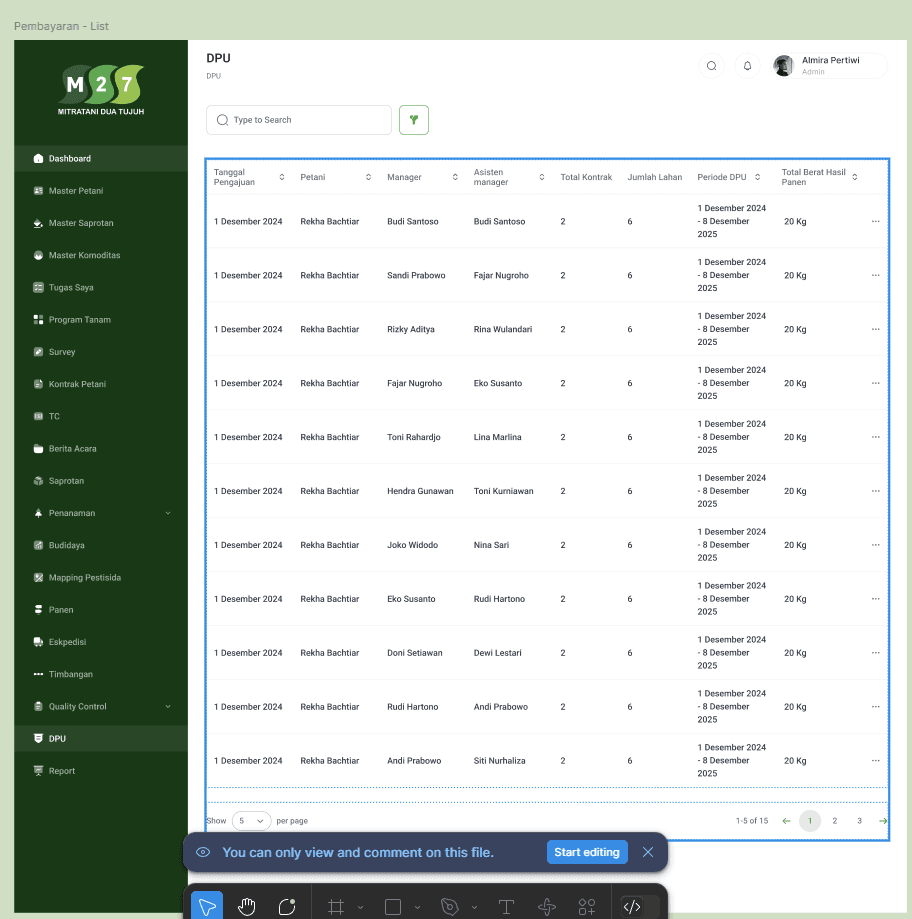This screenshot has height=919, width=912.
Task: Click Siti Nurhaliza table cell
Action: pyautogui.click(x=499, y=761)
